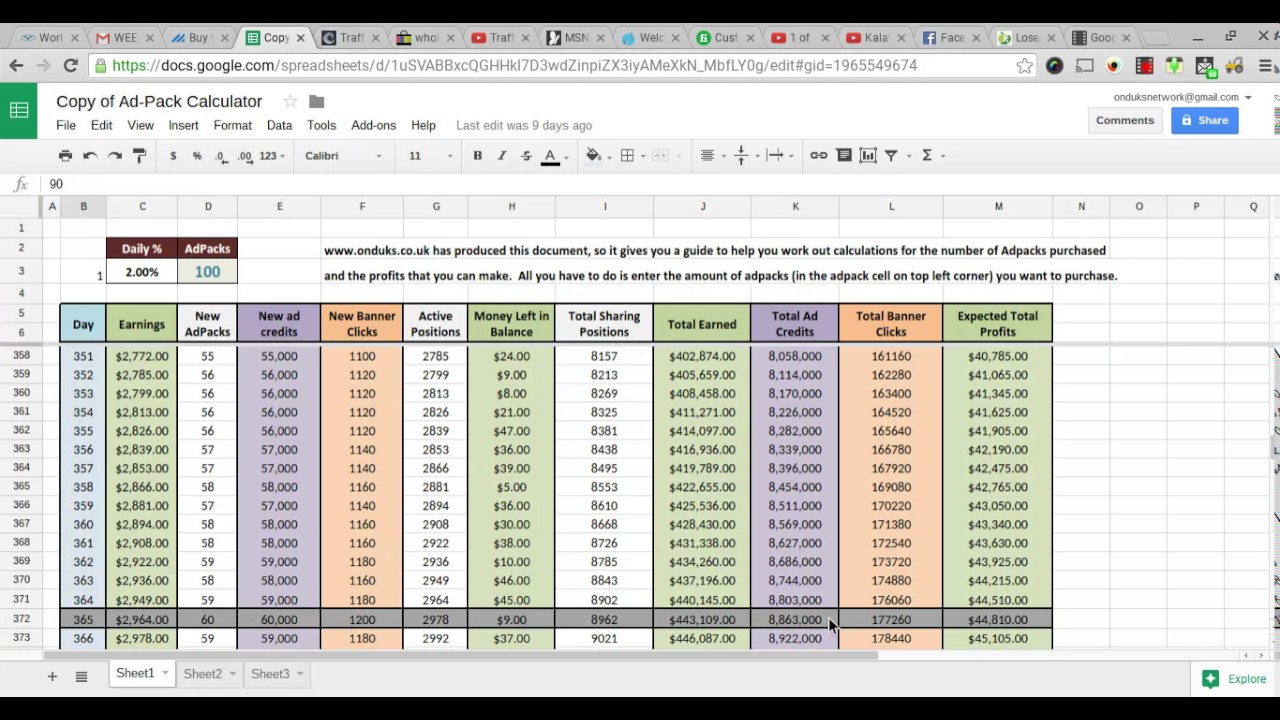Select the AdPacks cell with value 100
The image size is (1280, 720).
[x=208, y=272]
